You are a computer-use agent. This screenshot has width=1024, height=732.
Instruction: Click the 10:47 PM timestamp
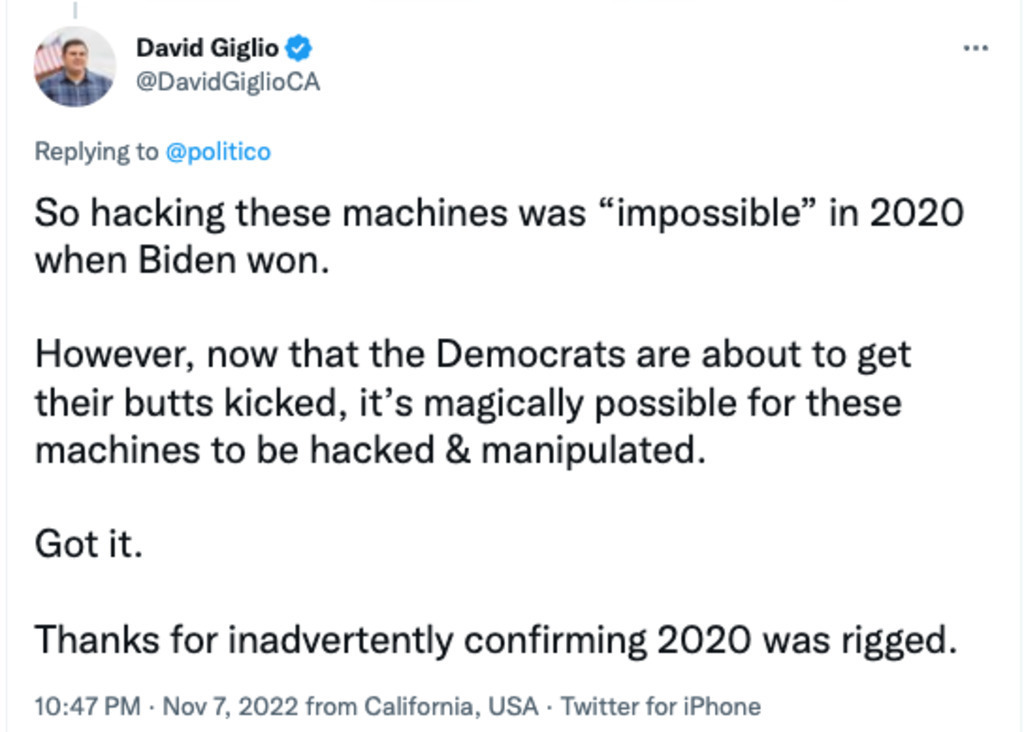pos(87,706)
